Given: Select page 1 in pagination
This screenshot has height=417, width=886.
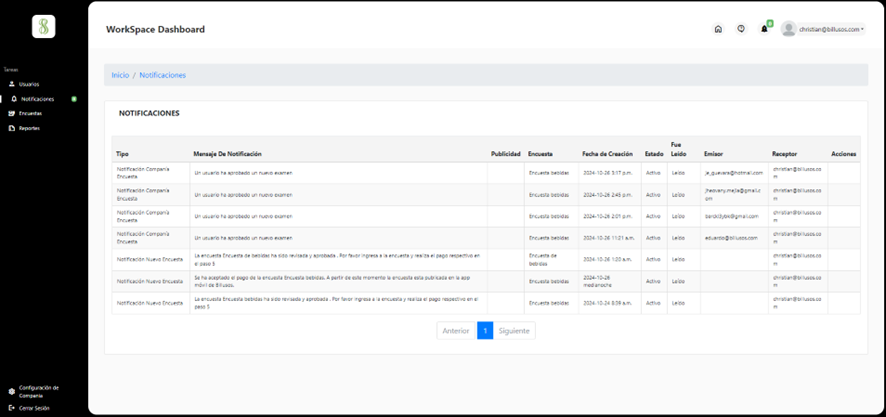Looking at the screenshot, I should [485, 330].
